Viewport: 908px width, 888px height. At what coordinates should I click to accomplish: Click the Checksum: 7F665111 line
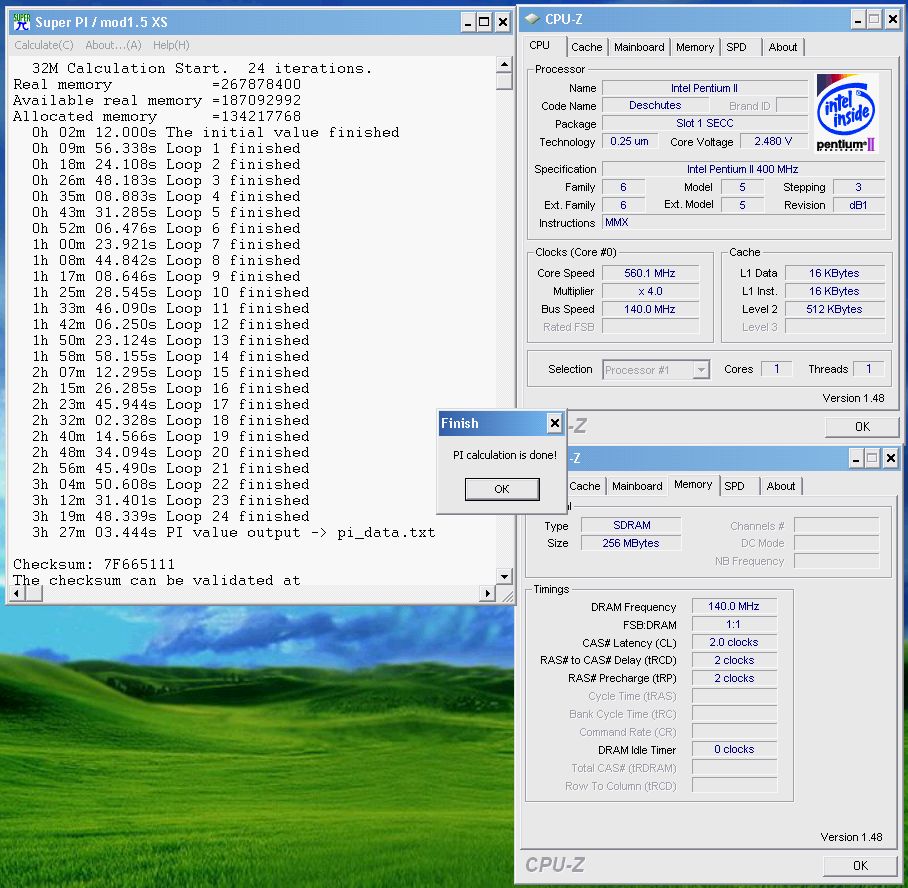point(94,564)
